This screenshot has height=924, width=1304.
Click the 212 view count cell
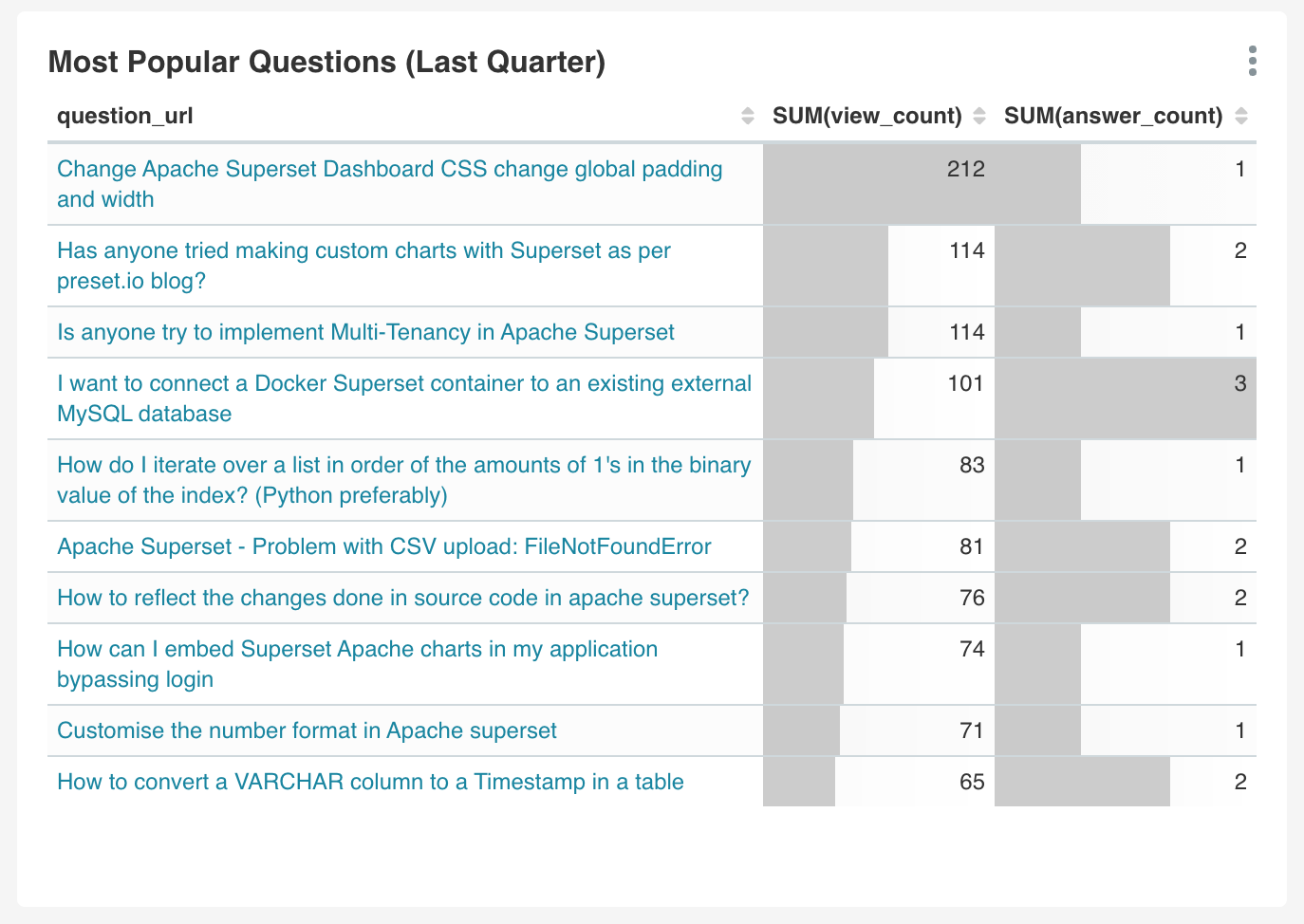pos(965,170)
